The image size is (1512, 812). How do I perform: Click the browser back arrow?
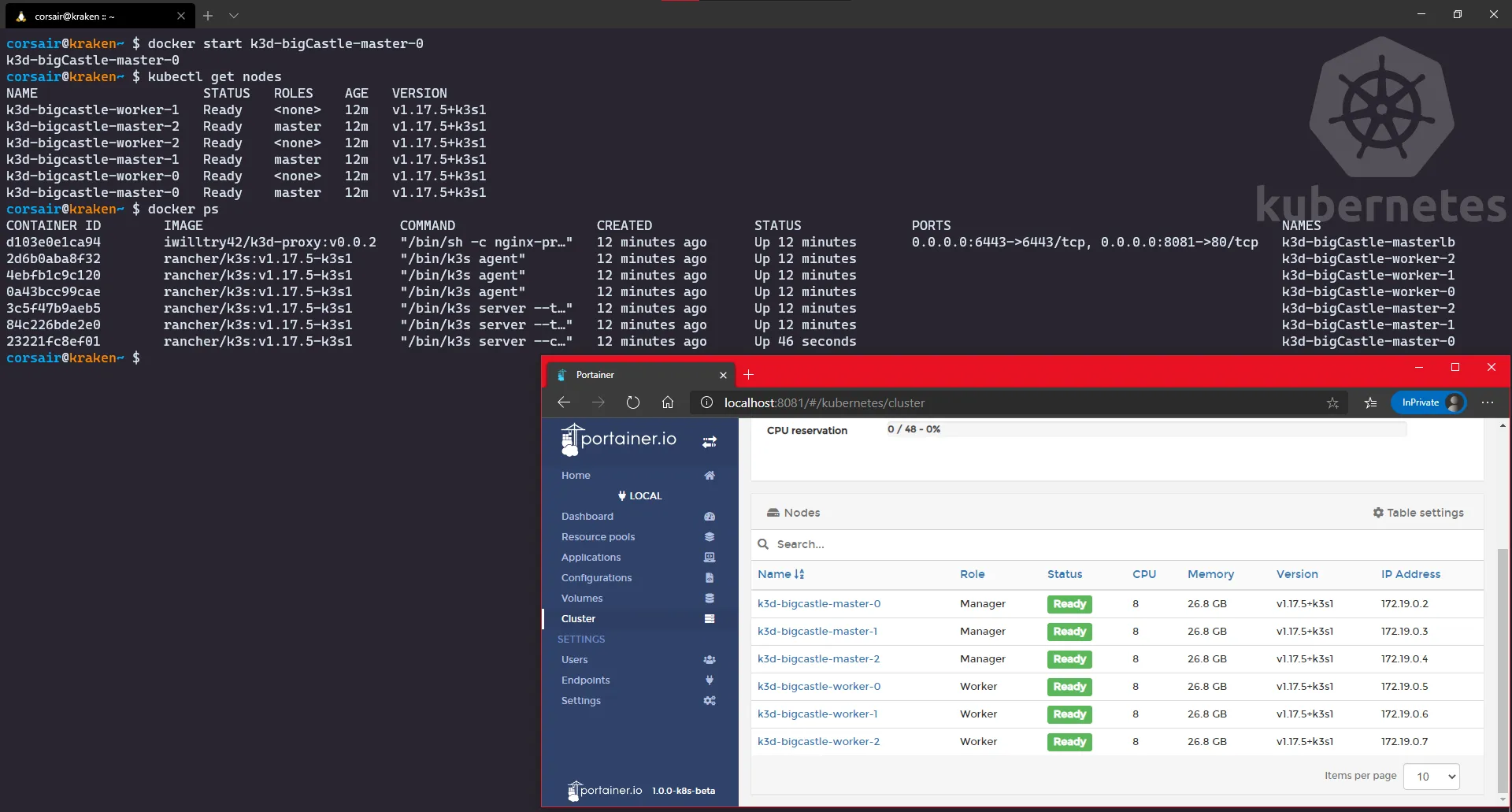(x=563, y=402)
